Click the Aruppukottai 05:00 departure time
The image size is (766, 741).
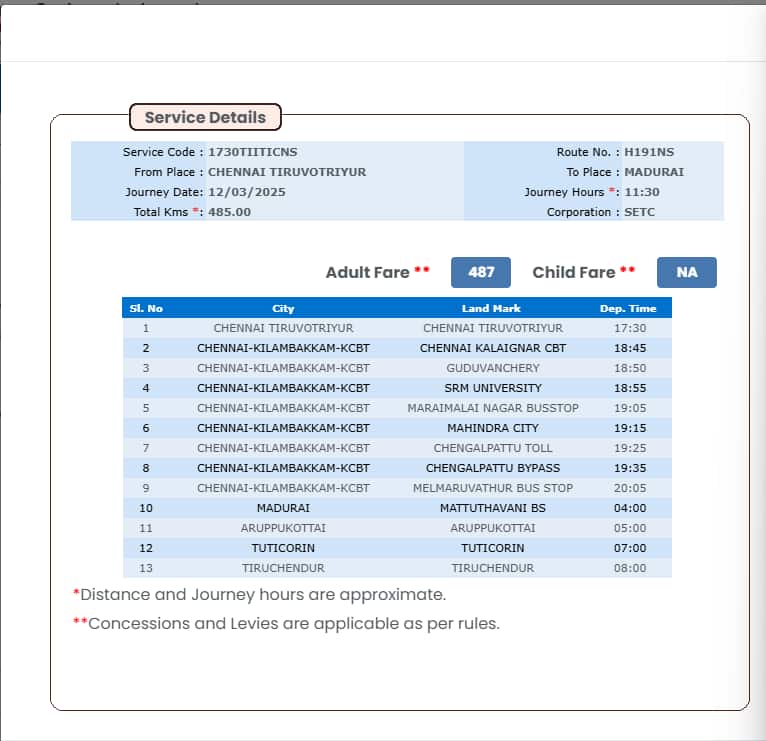pyautogui.click(x=630, y=528)
